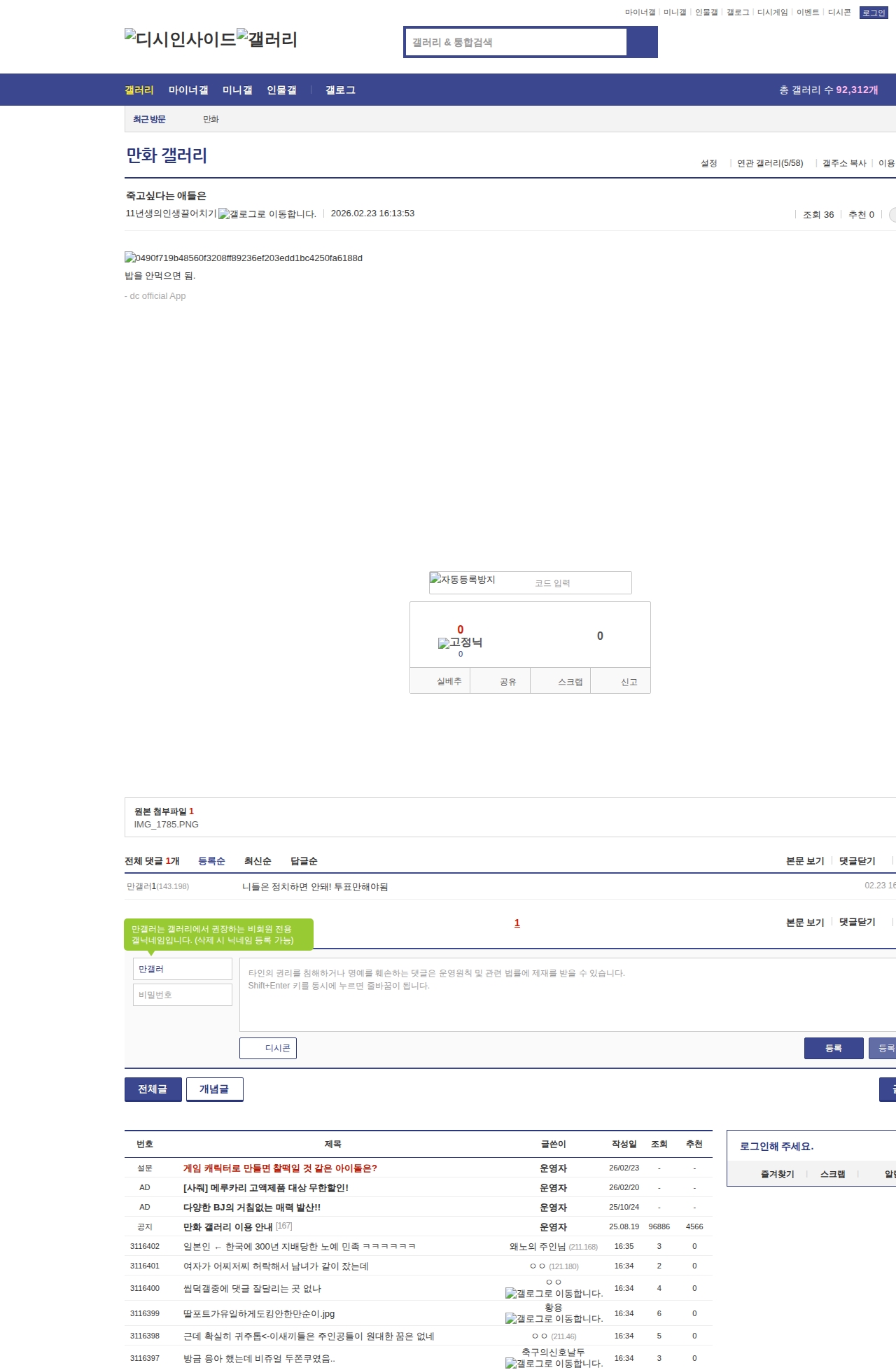
Task: Click commenter 만갤러1(143.198)
Action: click(x=157, y=886)
